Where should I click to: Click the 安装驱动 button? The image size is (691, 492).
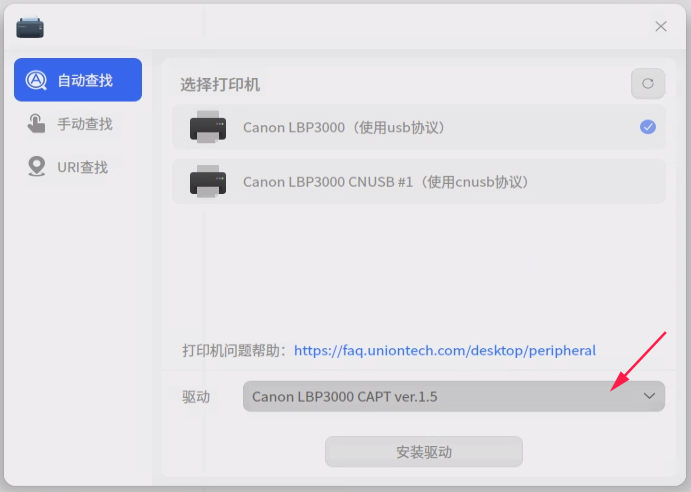[x=424, y=451]
